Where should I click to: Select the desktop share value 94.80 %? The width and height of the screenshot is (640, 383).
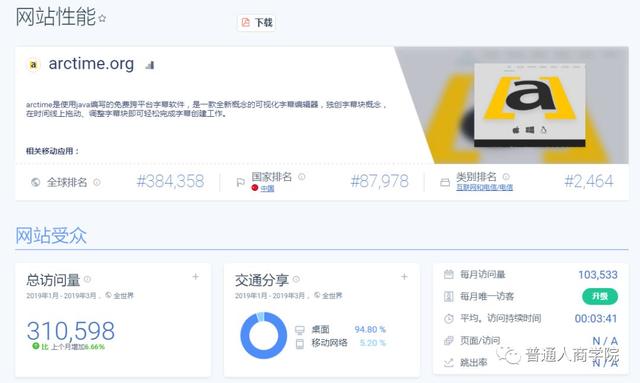click(x=370, y=329)
